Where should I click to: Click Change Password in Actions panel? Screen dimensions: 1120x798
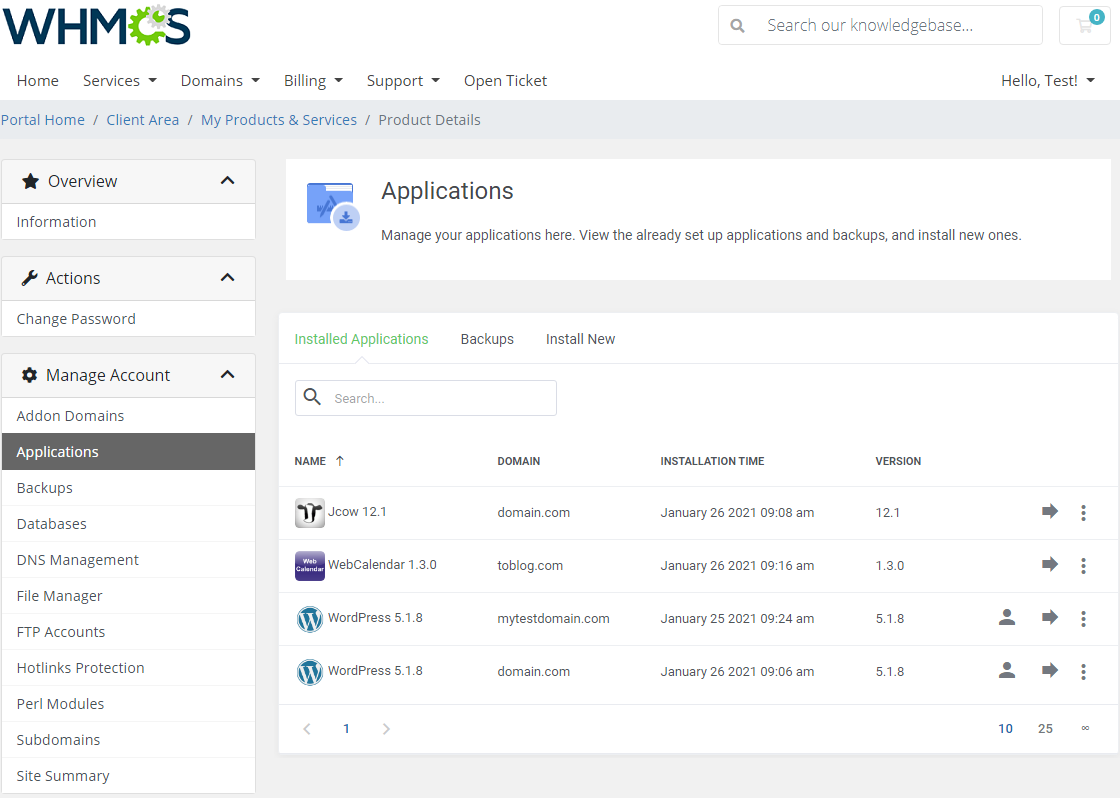coord(129,319)
